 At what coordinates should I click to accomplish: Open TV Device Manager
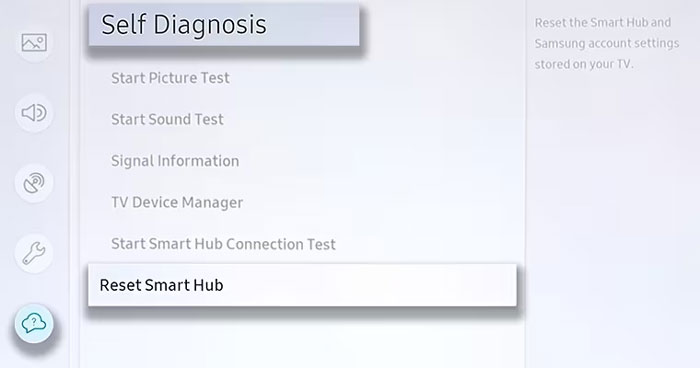coord(177,202)
